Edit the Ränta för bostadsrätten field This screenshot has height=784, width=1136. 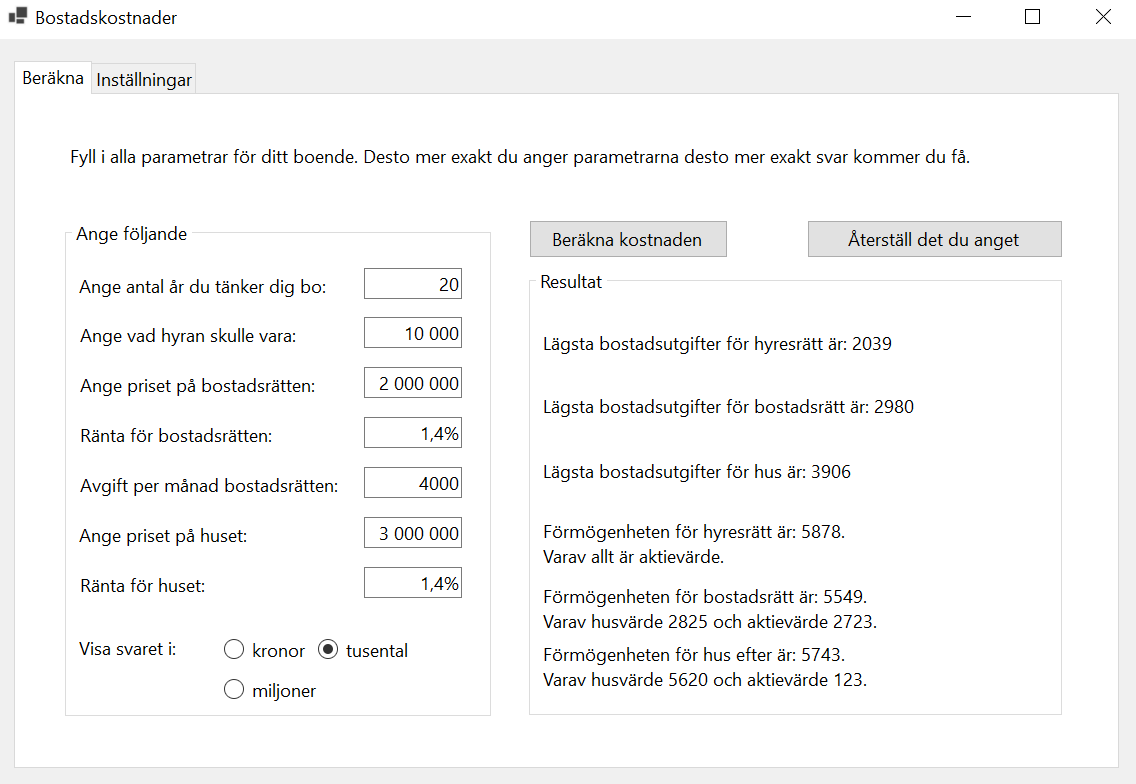[412, 433]
